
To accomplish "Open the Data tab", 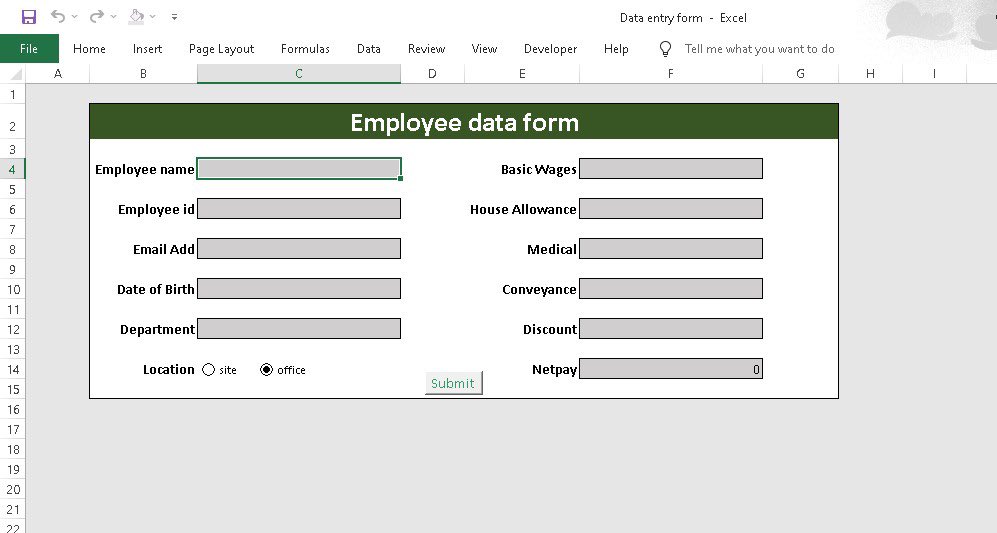I will [x=369, y=49].
